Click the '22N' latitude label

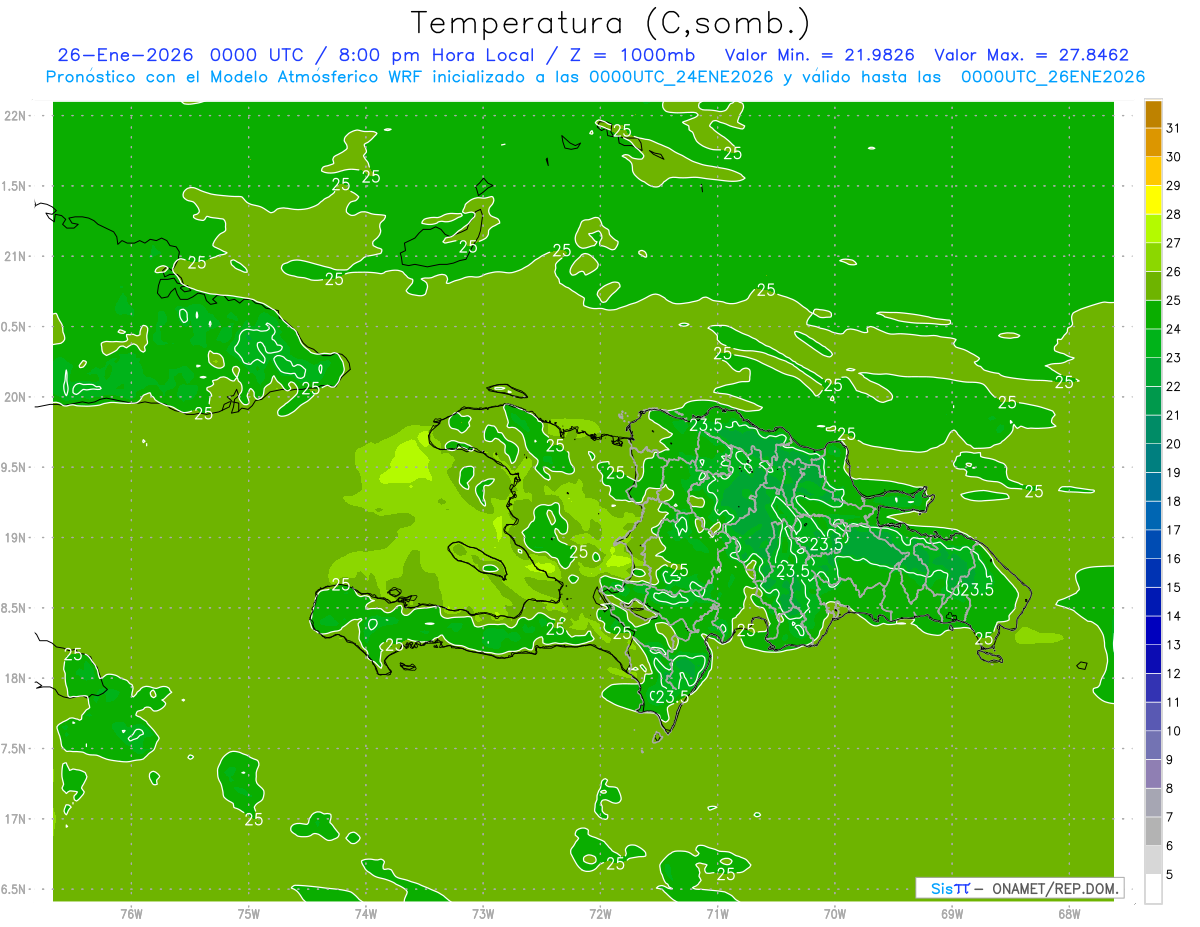(x=16, y=115)
